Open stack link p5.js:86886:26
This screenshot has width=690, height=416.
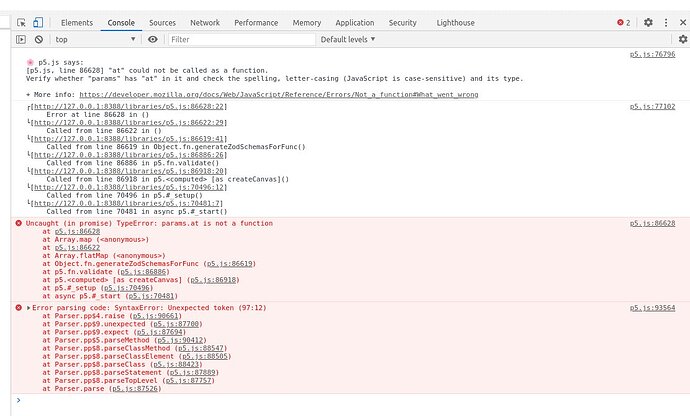coord(129,155)
